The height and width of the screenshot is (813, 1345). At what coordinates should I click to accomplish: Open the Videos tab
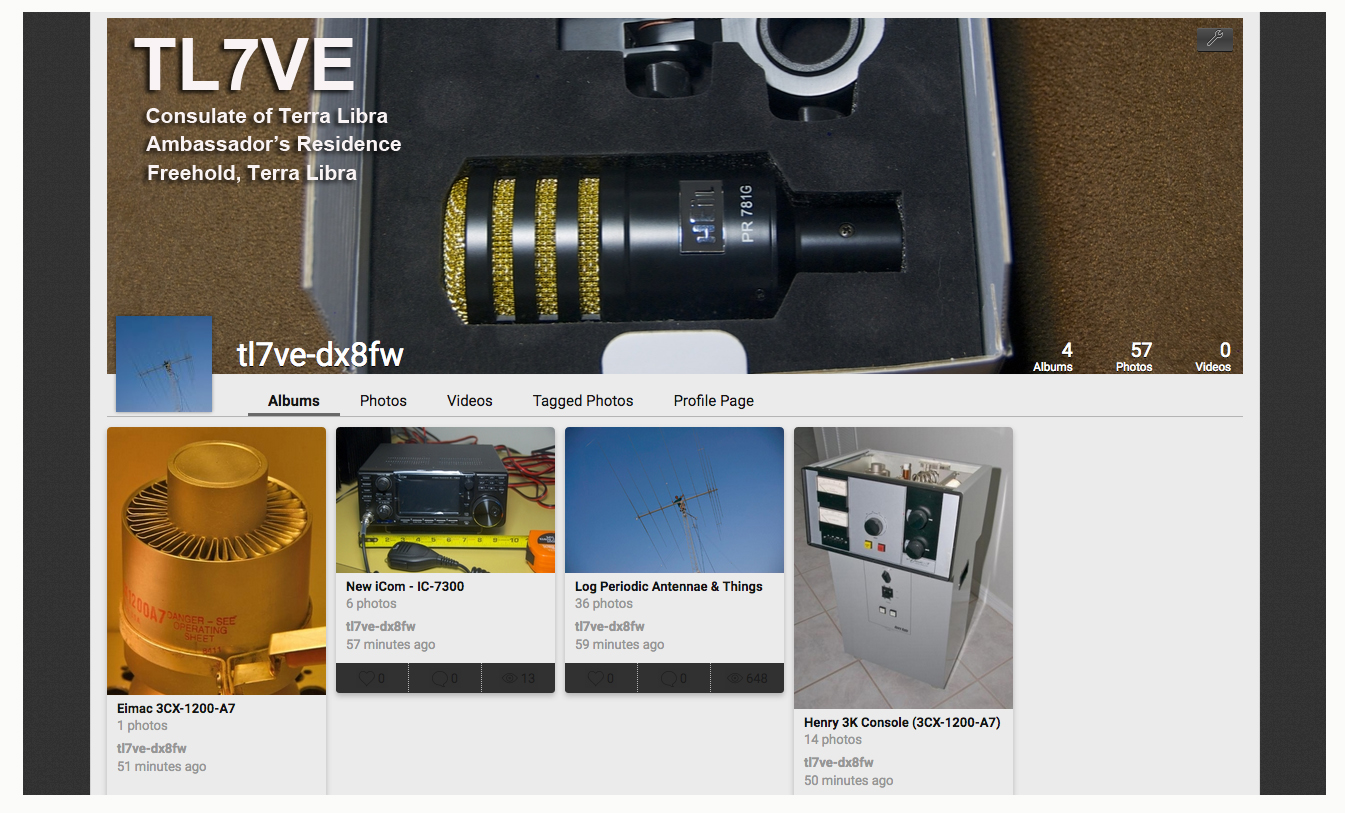[469, 401]
